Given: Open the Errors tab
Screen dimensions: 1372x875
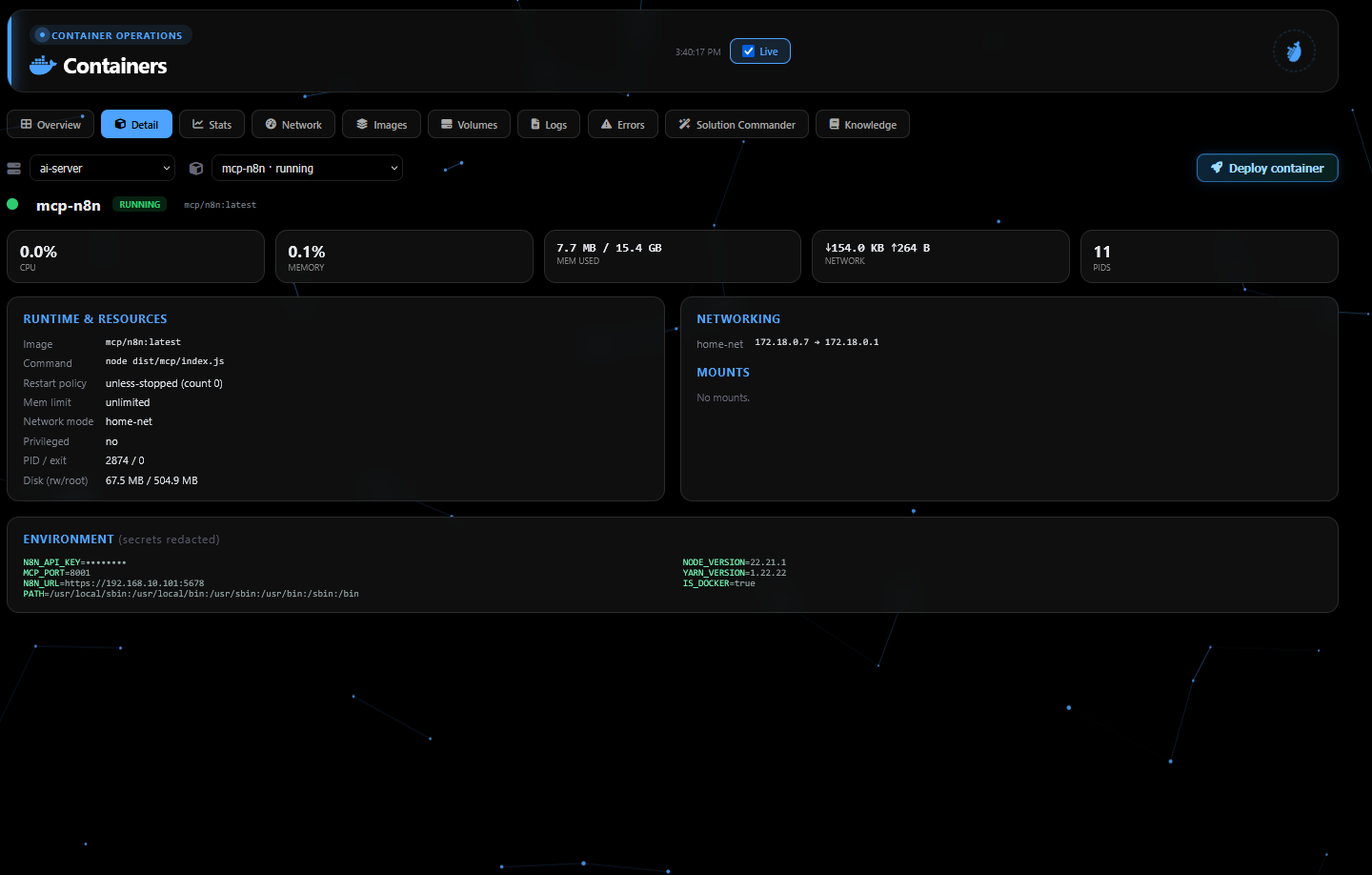Looking at the screenshot, I should (623, 125).
